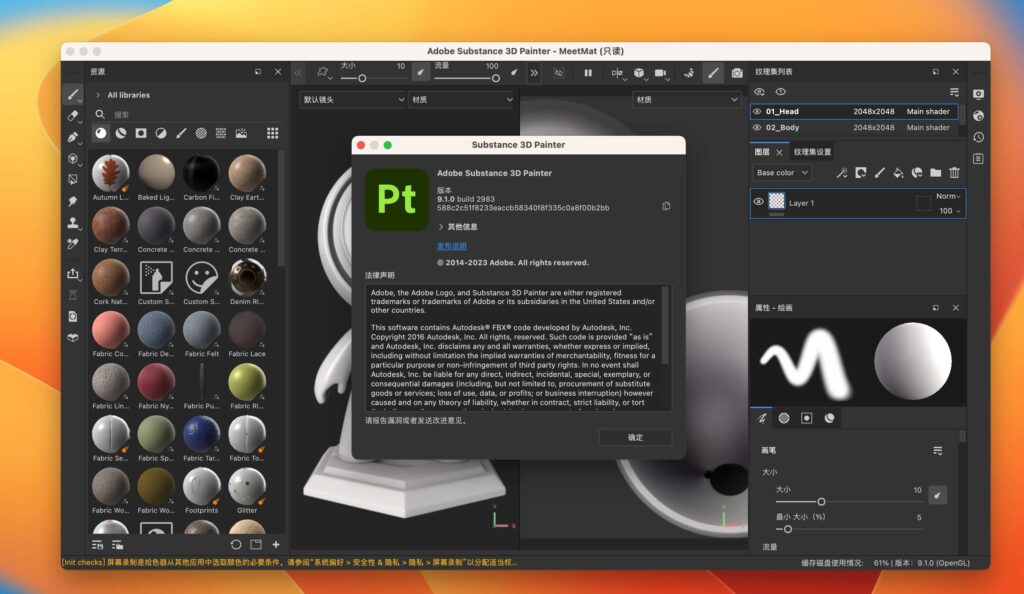Open the physics particle brush icon in top toolbar
This screenshot has height=594, width=1024.
tap(689, 72)
